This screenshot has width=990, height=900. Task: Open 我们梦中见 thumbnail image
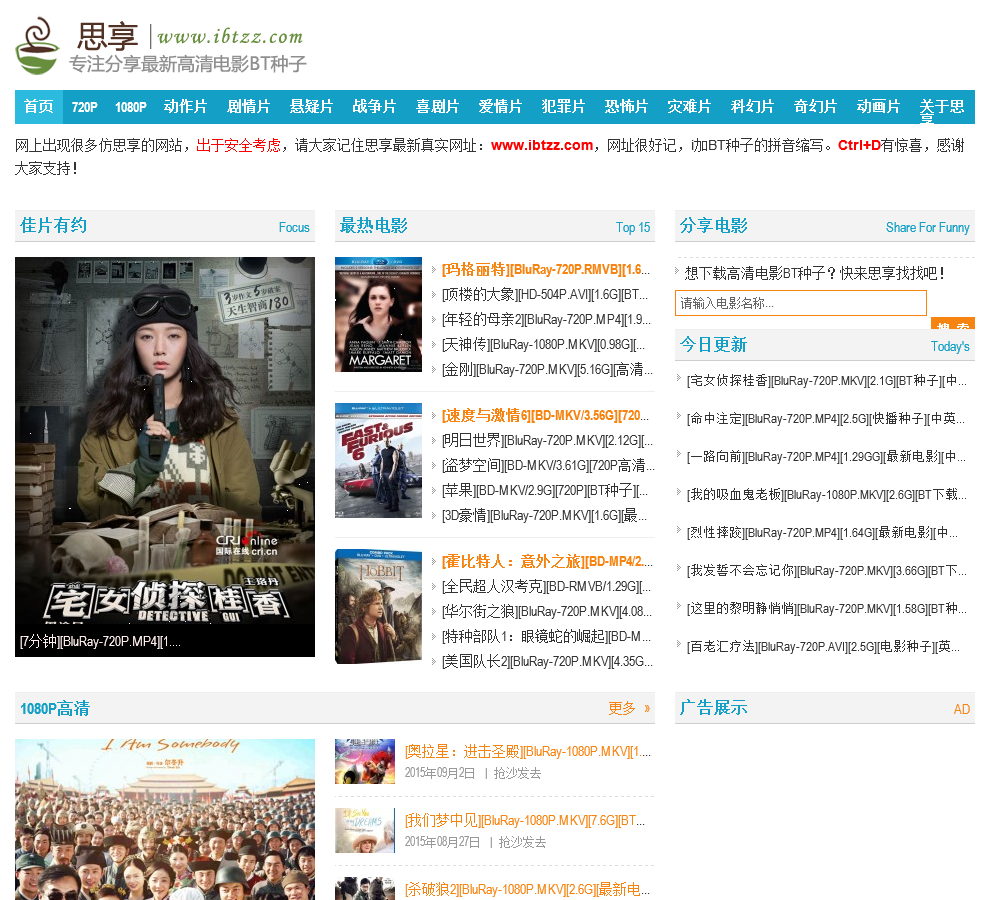[365, 831]
